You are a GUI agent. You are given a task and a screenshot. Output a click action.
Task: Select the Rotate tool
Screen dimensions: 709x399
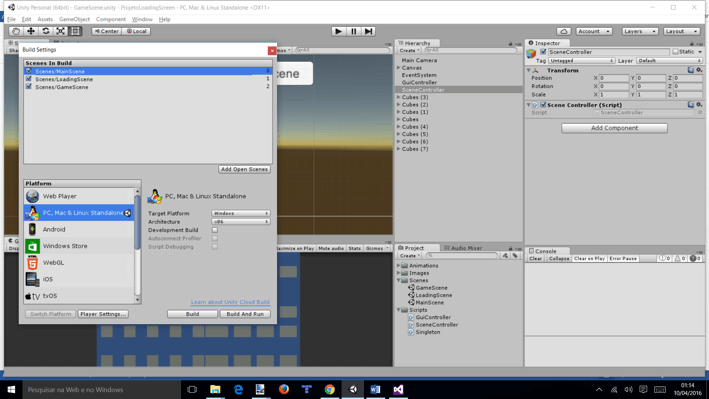(46, 31)
